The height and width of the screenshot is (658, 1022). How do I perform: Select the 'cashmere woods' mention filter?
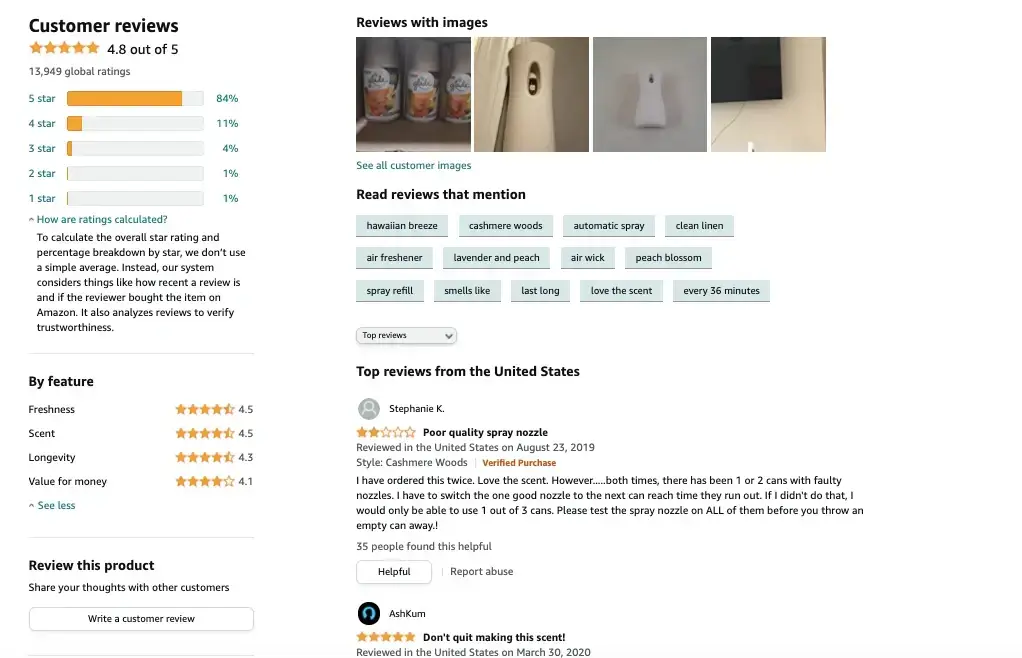(506, 225)
